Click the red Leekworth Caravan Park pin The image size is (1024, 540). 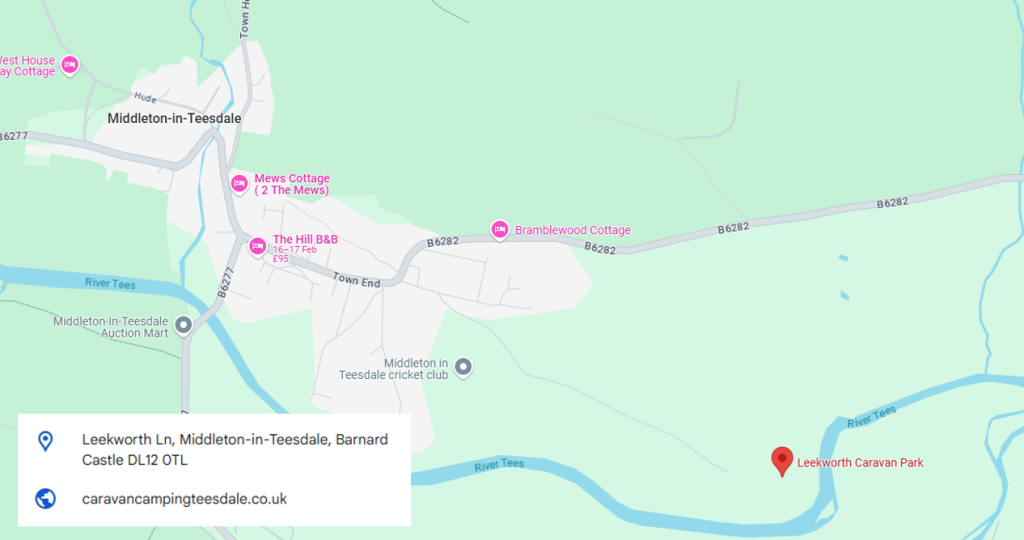click(782, 461)
